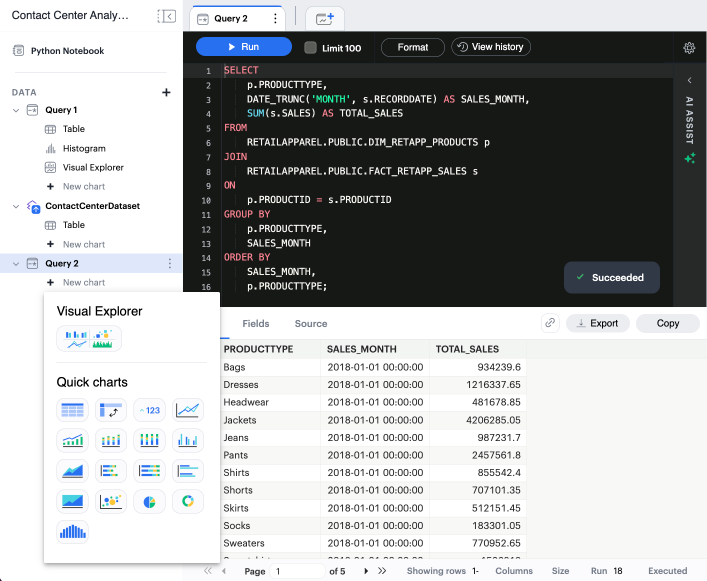
Task: Collapse the ContactCenterDataset node
Action: click(x=16, y=206)
